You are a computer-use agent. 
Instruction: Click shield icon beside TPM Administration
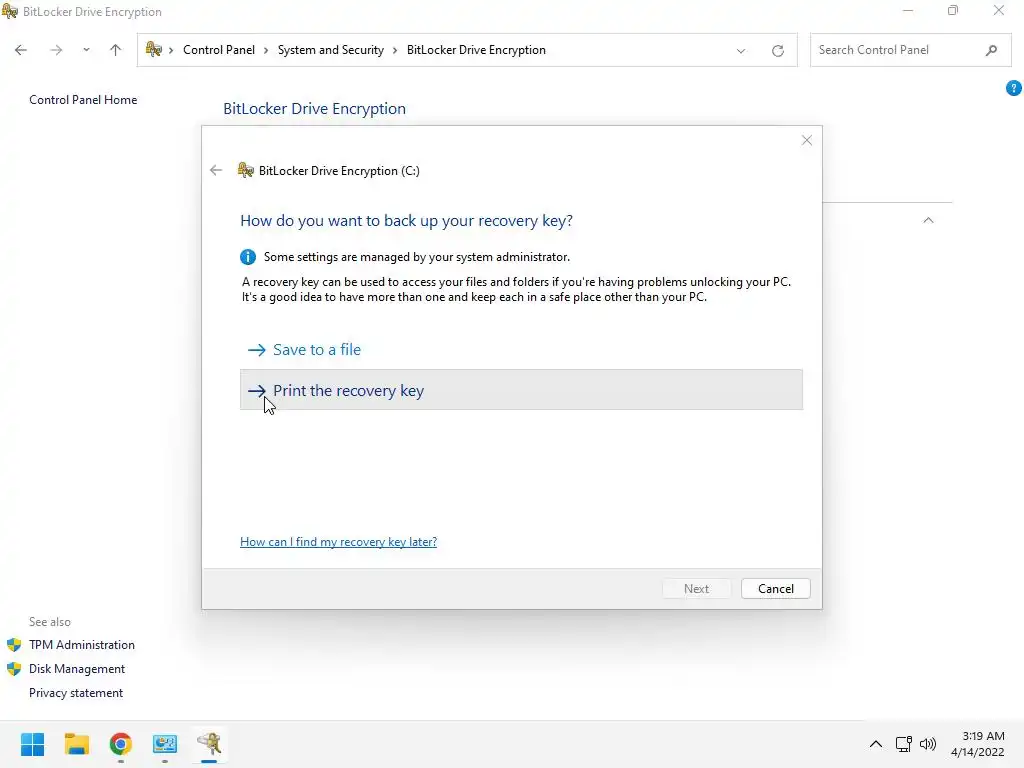pos(14,645)
